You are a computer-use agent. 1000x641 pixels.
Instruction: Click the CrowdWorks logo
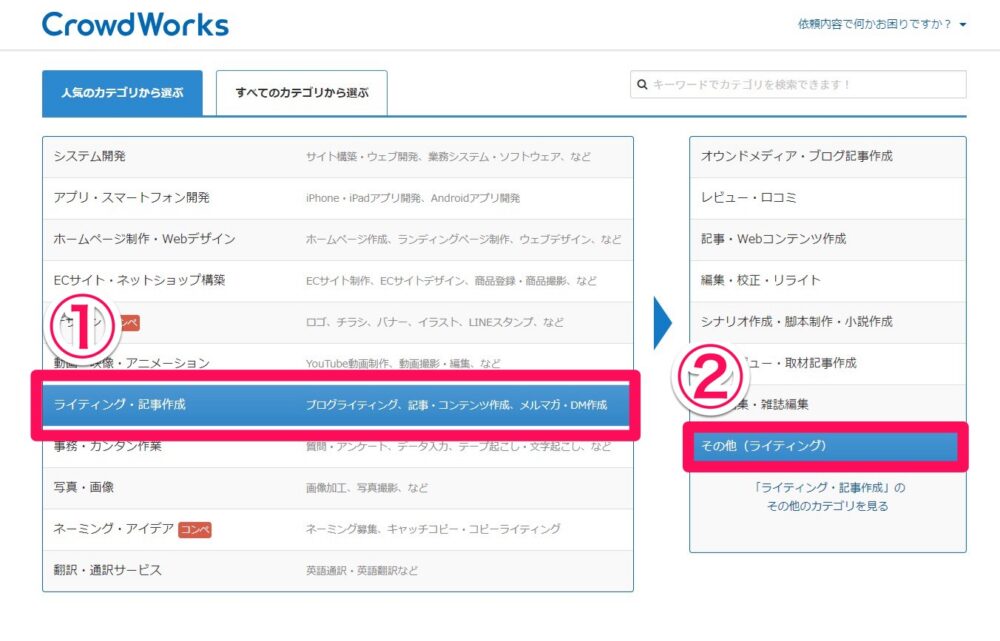coord(135,24)
